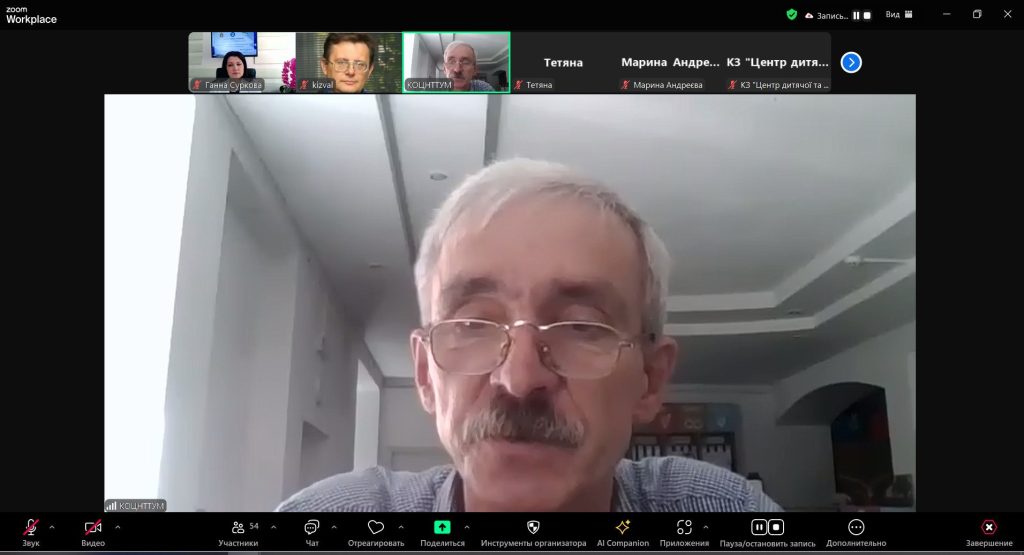
Task: Select Ганна Суркова video thumbnail
Action: coord(241,61)
